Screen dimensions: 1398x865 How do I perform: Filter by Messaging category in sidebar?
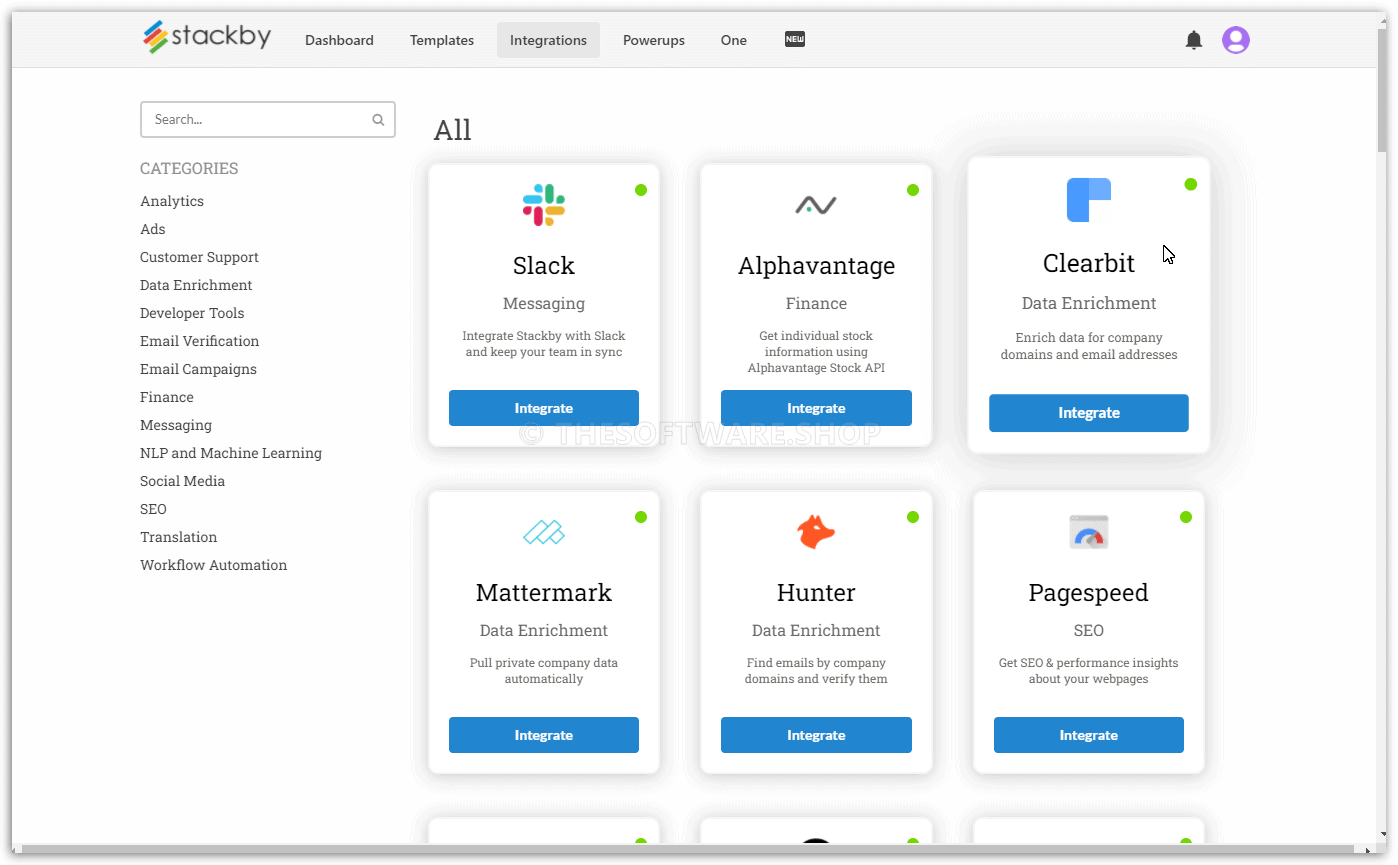[176, 425]
